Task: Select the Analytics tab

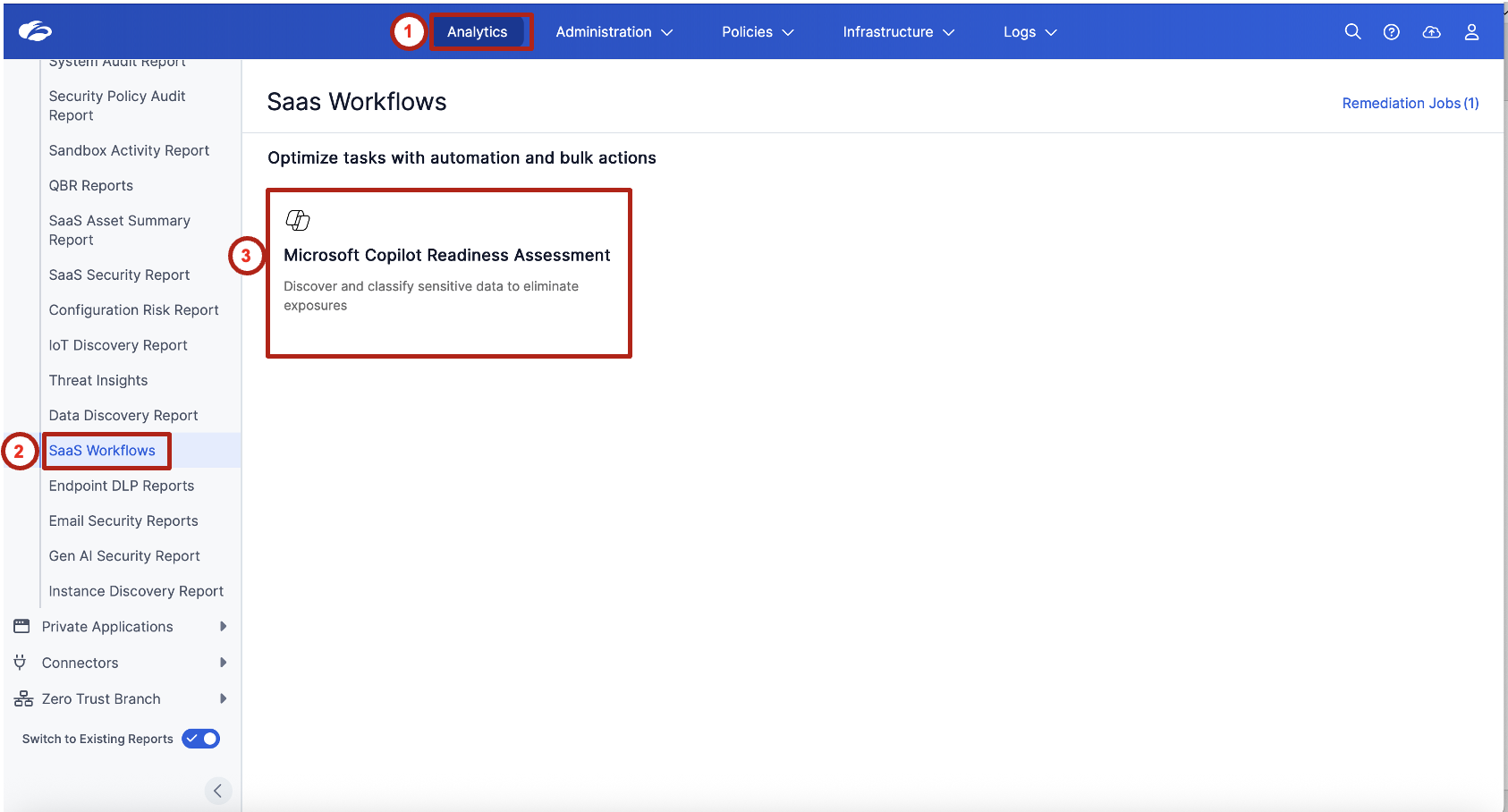Action: click(x=477, y=32)
